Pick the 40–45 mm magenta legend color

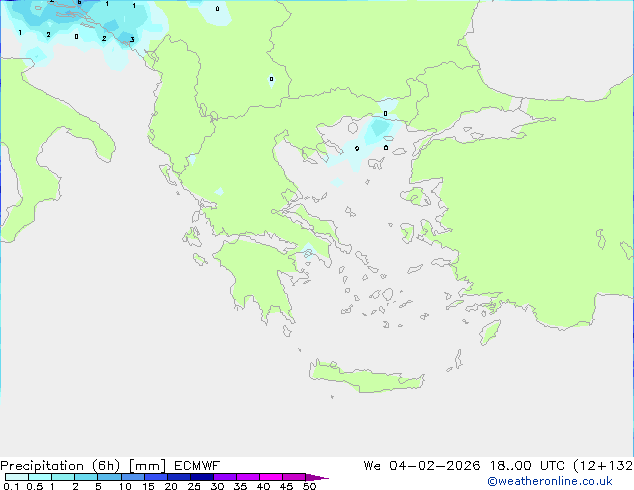point(271,477)
